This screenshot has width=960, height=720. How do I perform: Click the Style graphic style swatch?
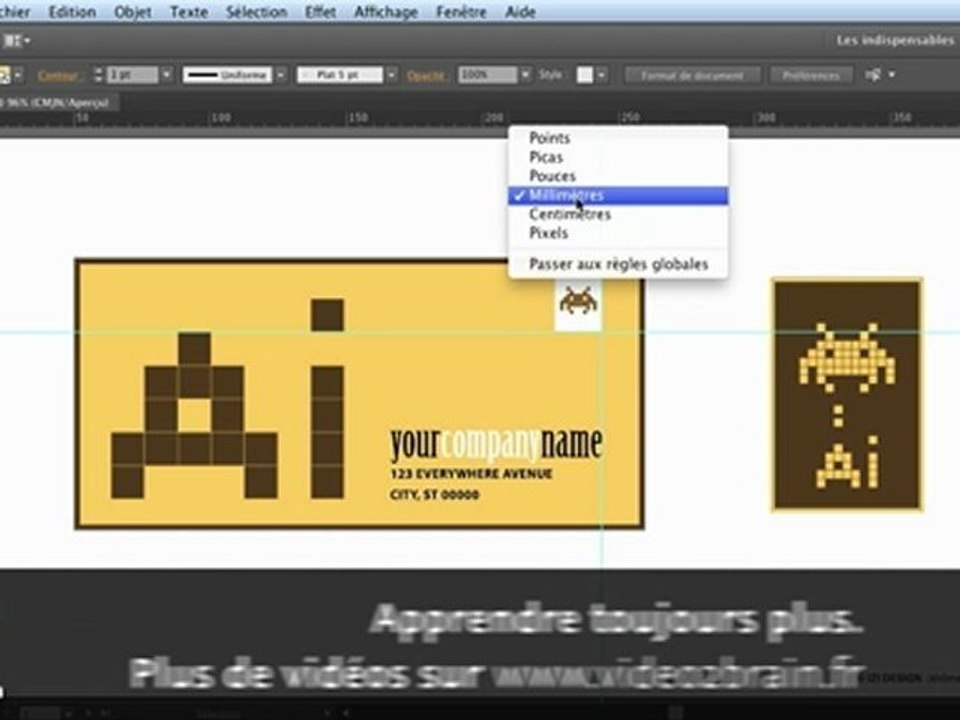[x=585, y=75]
